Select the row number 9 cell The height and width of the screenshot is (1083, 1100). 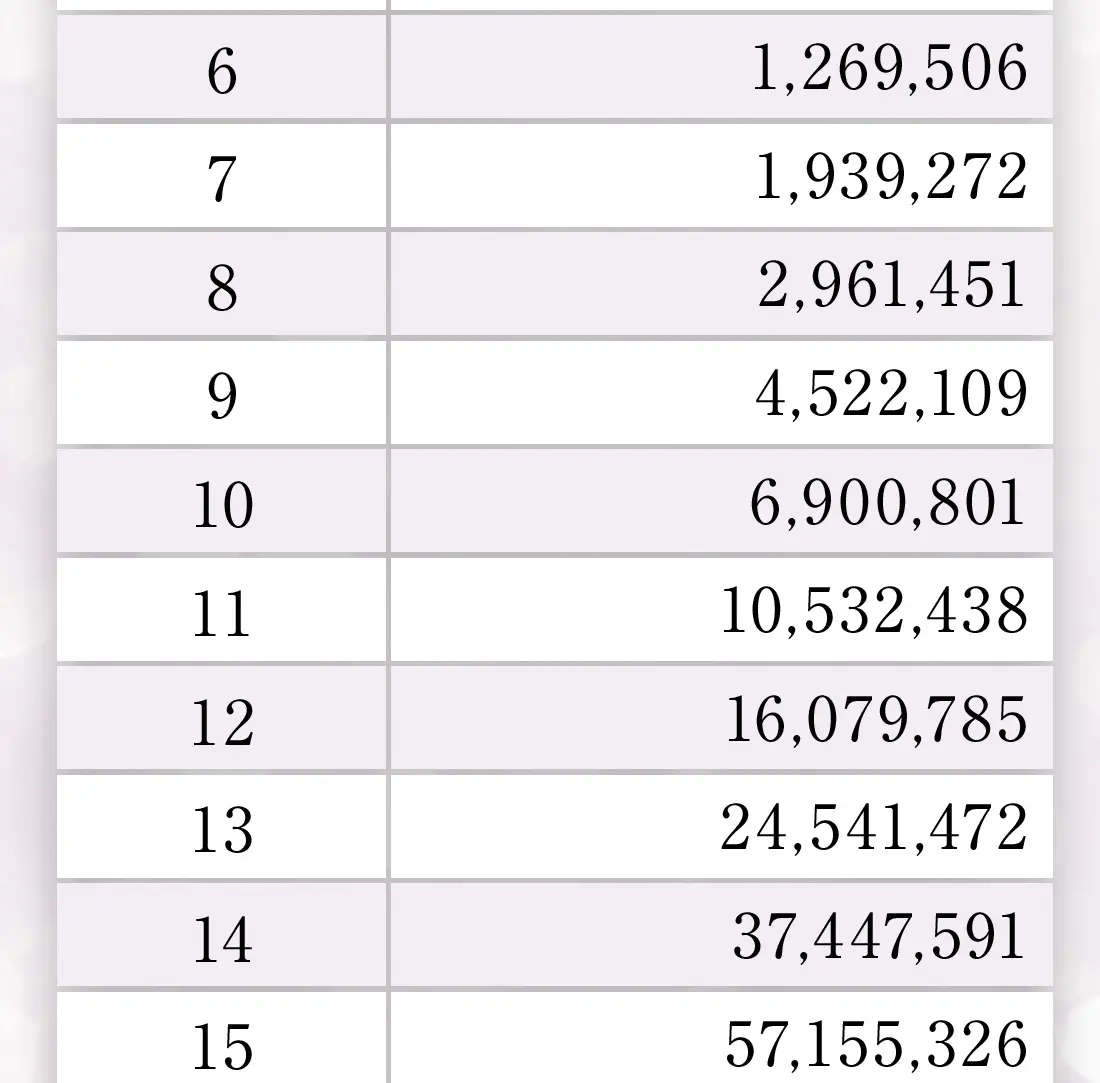[222, 395]
